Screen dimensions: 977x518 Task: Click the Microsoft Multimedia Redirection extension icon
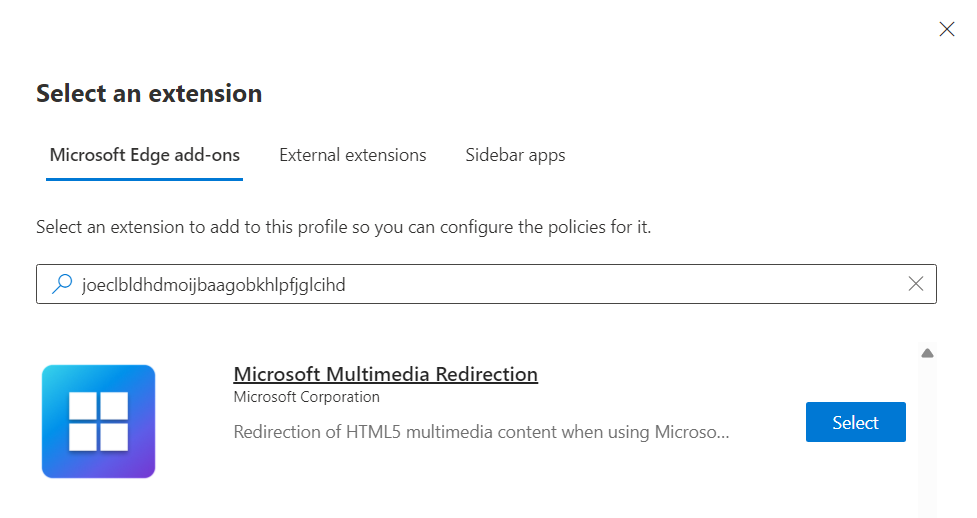98,421
